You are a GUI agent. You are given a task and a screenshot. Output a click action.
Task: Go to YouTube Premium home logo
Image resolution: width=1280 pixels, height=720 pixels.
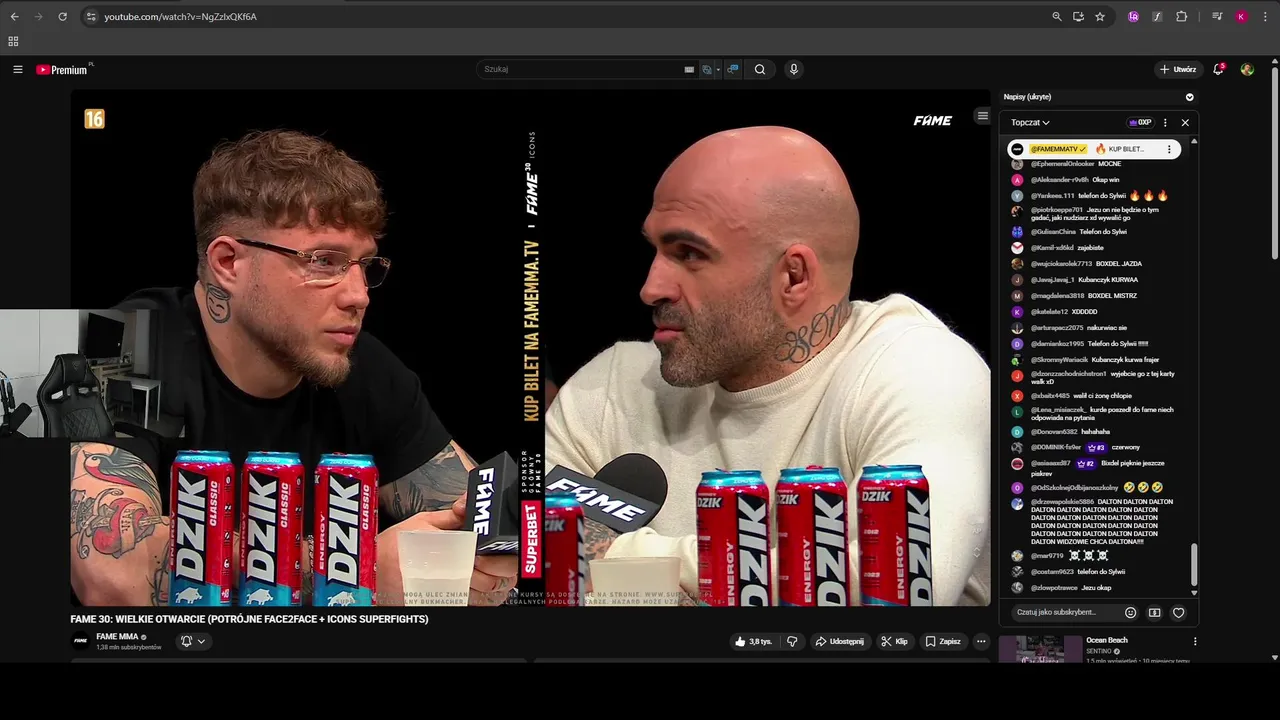coord(63,69)
